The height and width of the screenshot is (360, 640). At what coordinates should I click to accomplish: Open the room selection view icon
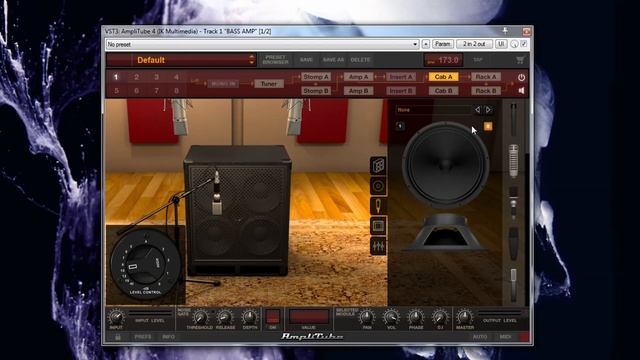(x=378, y=226)
